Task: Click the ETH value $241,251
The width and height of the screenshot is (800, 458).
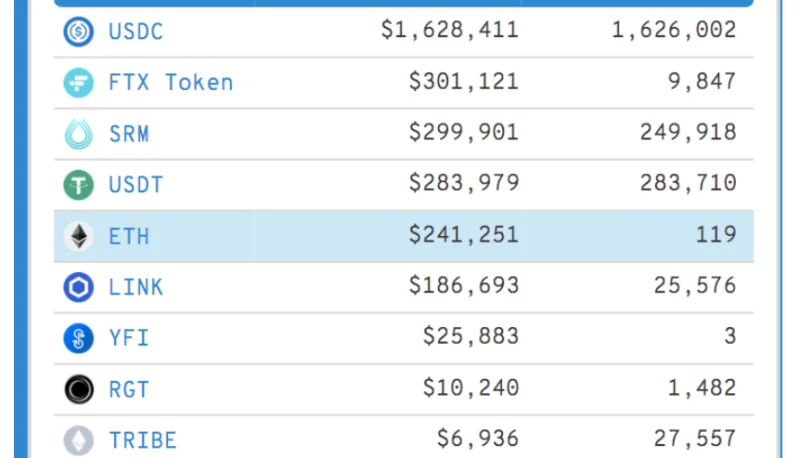Action: click(464, 235)
